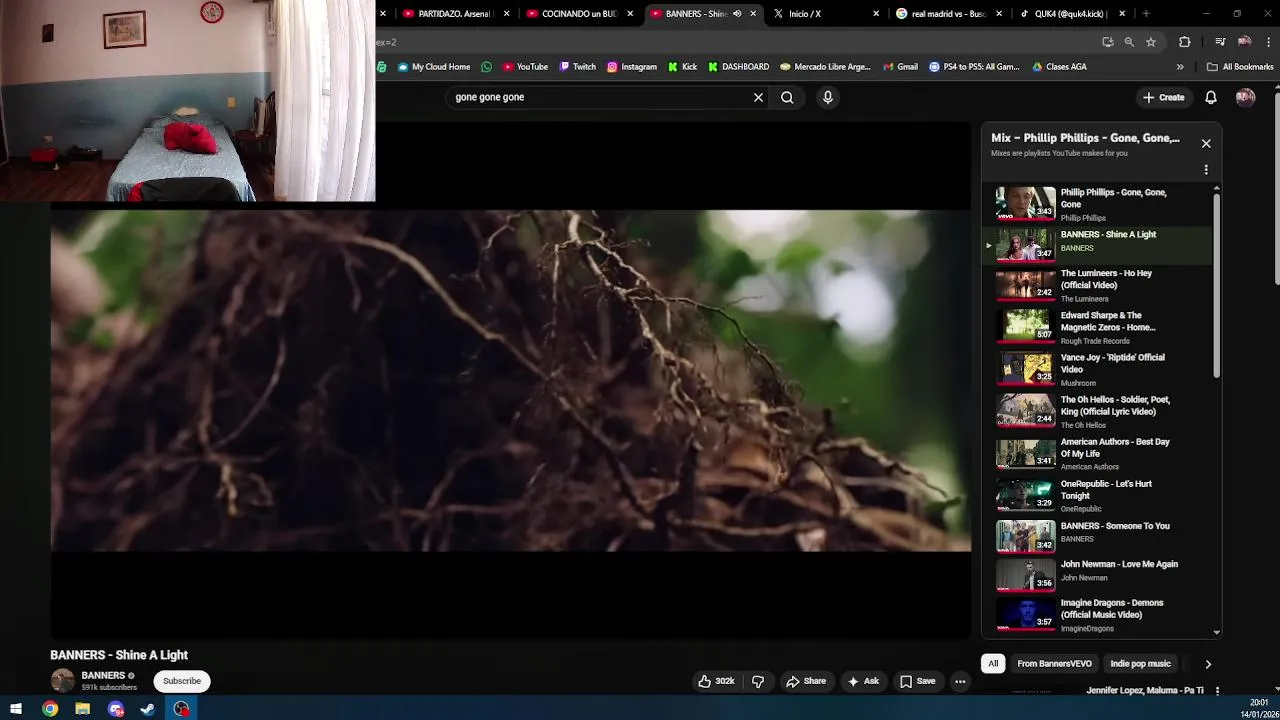The height and width of the screenshot is (720, 1280).
Task: Open Twitch bookmark
Action: (x=578, y=67)
